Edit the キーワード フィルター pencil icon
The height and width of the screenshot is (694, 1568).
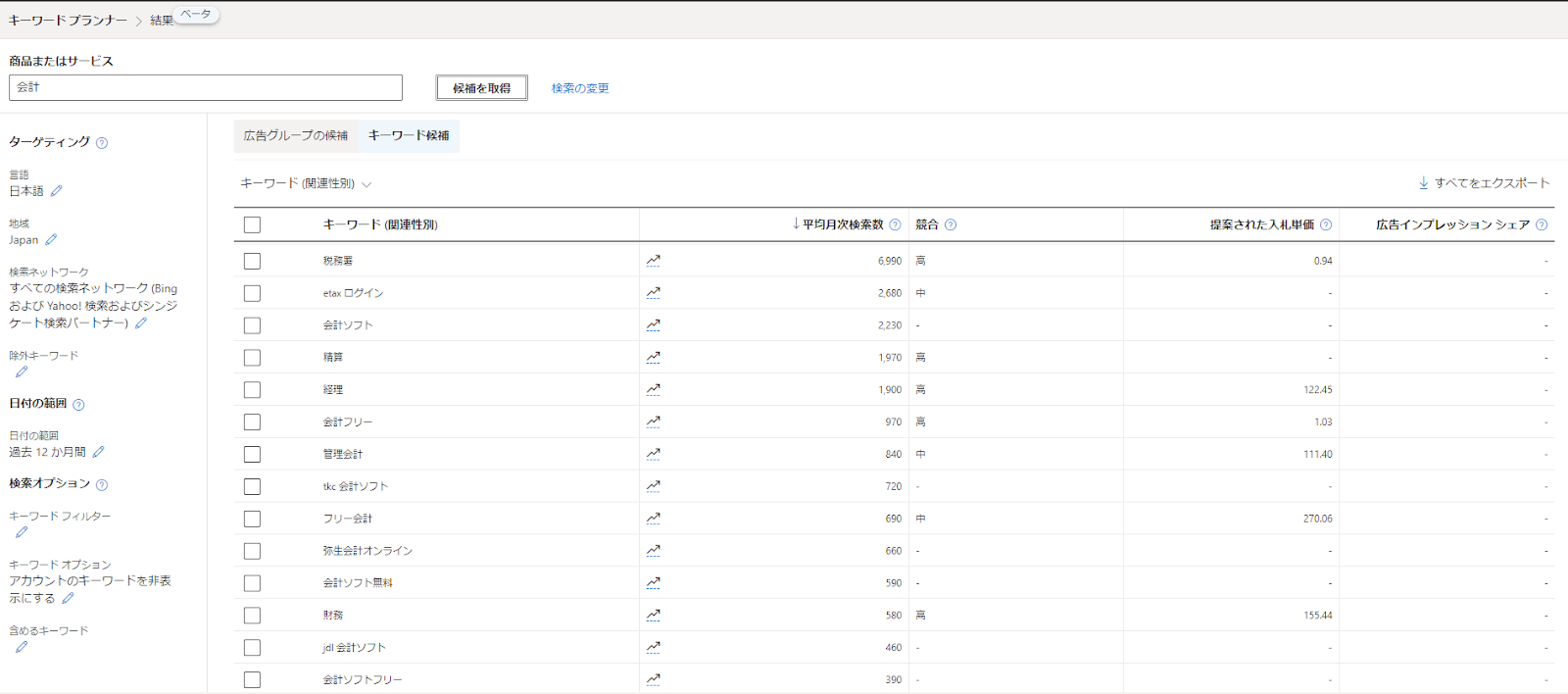tap(22, 532)
